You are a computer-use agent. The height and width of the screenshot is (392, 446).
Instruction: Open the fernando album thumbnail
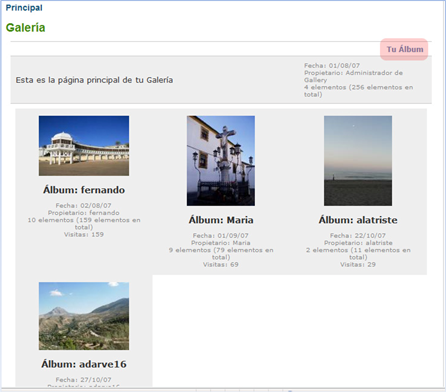(x=84, y=146)
